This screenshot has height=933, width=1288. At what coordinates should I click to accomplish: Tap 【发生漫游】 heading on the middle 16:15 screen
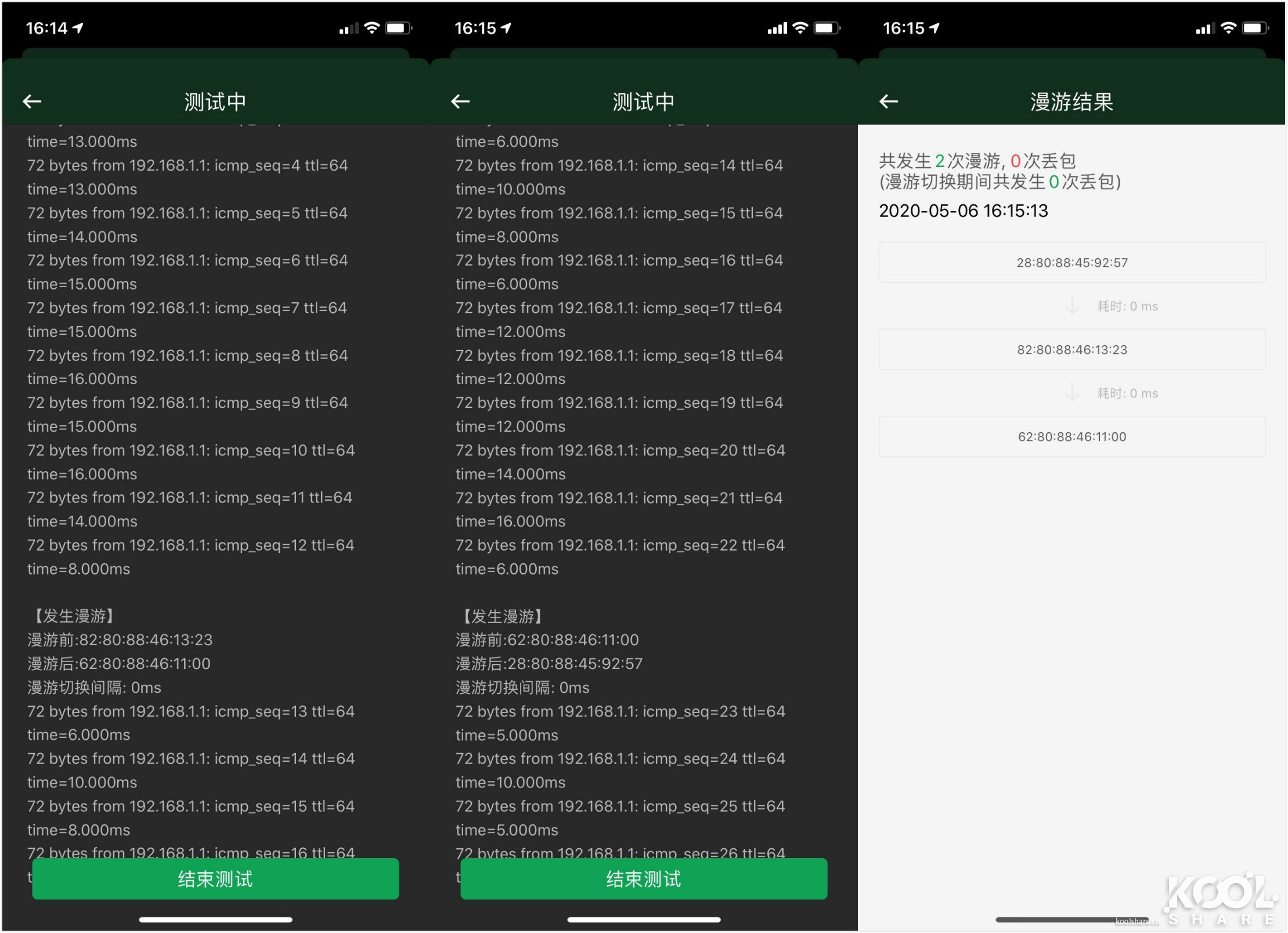coord(503,616)
